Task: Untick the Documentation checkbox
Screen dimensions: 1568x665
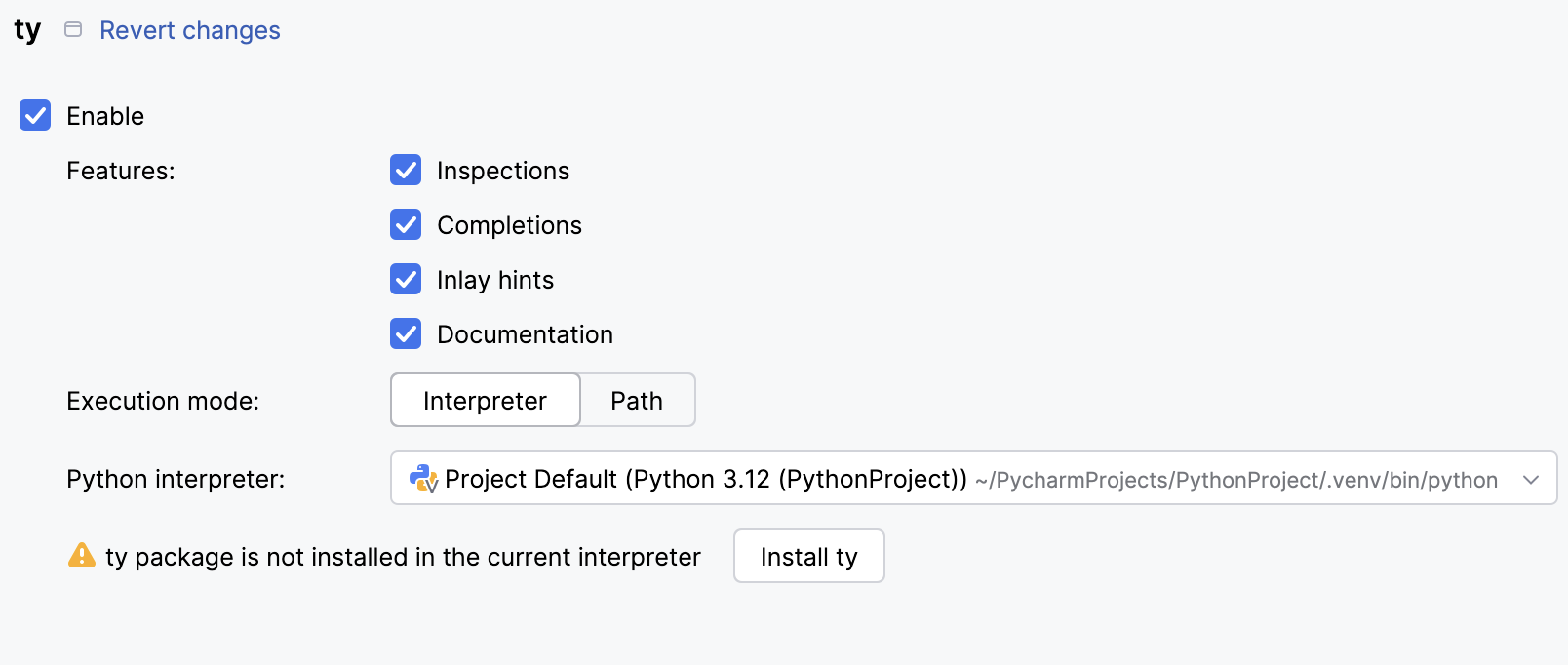Action: click(x=406, y=334)
